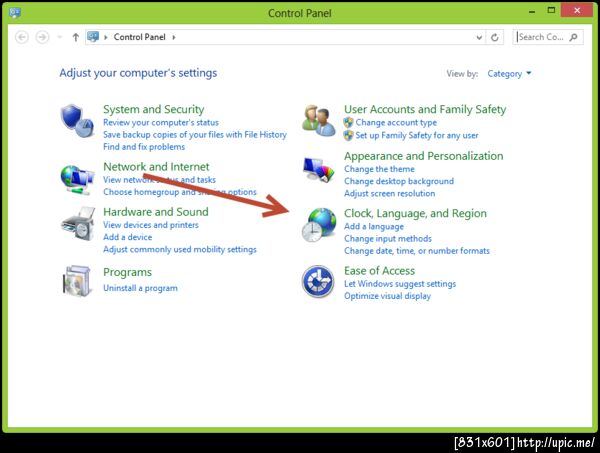This screenshot has width=600, height=453.
Task: Open Ease of Access heading
Action: click(380, 271)
